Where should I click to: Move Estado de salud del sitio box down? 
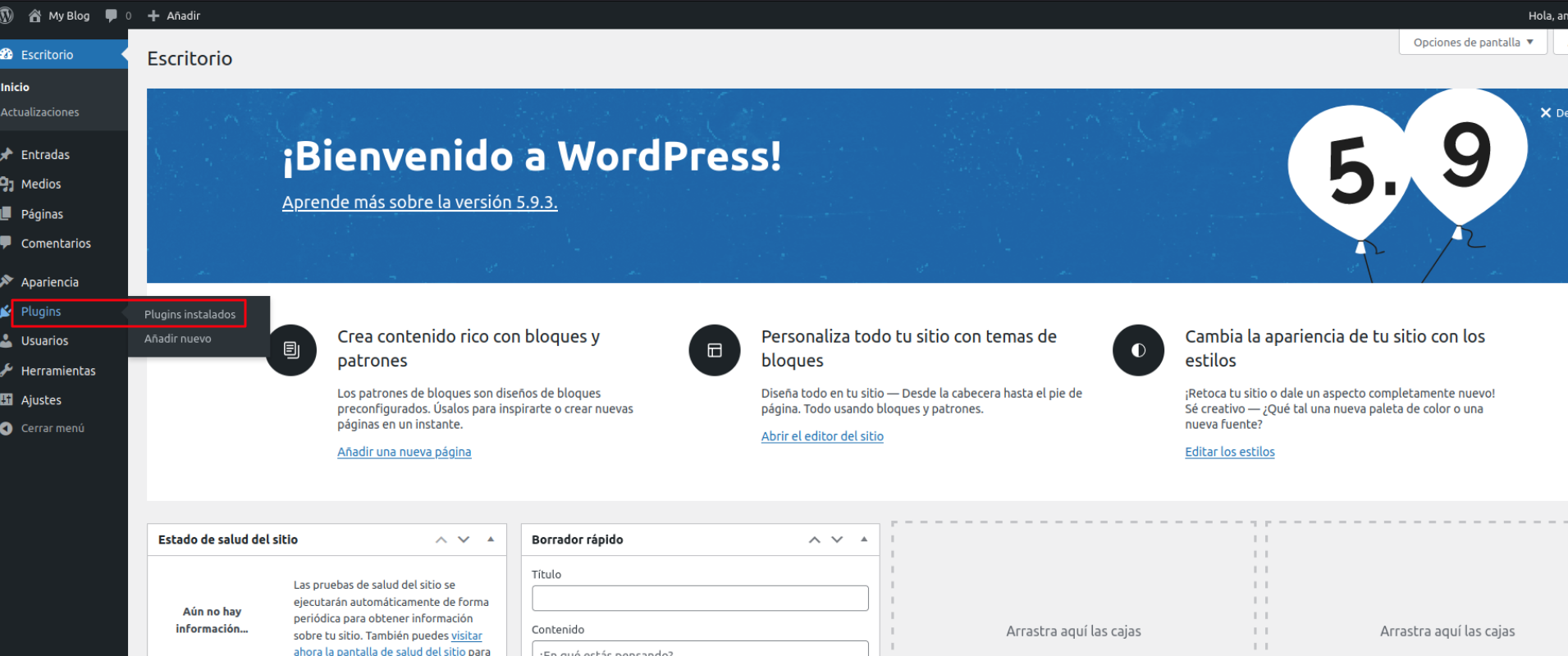point(464,540)
